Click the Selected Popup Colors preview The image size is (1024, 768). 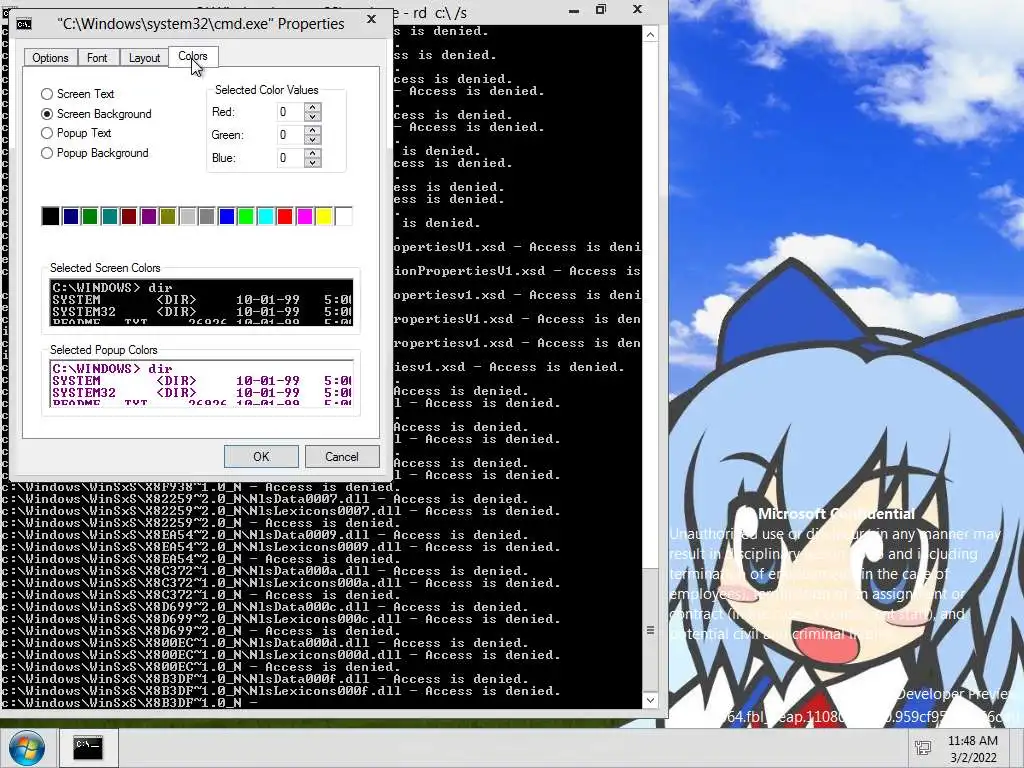(x=201, y=383)
